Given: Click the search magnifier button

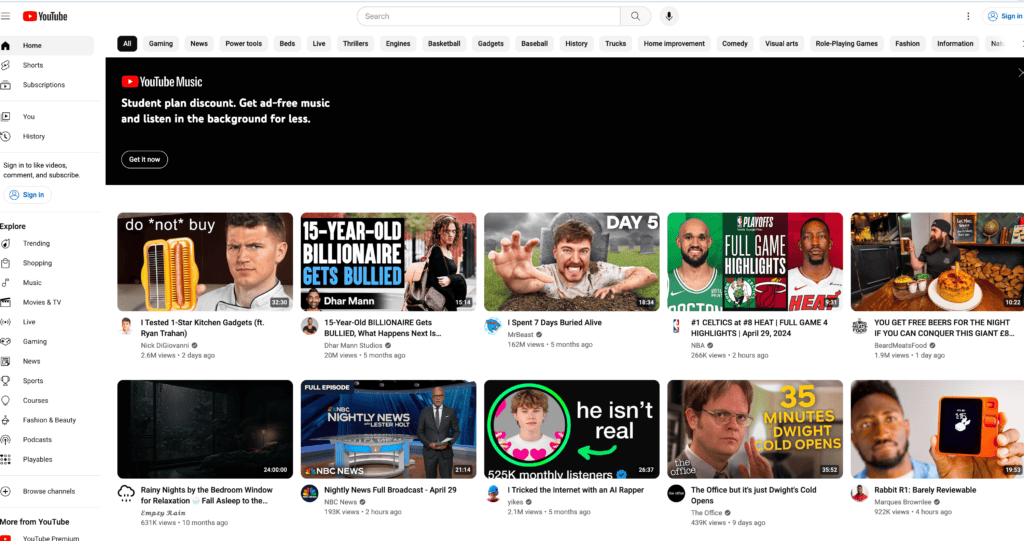Looking at the screenshot, I should [635, 16].
